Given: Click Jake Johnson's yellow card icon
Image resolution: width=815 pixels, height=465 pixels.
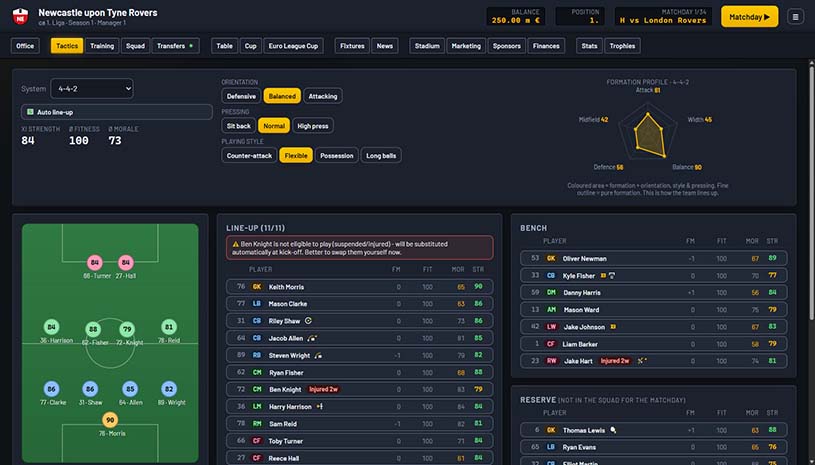Looking at the screenshot, I should (613, 327).
